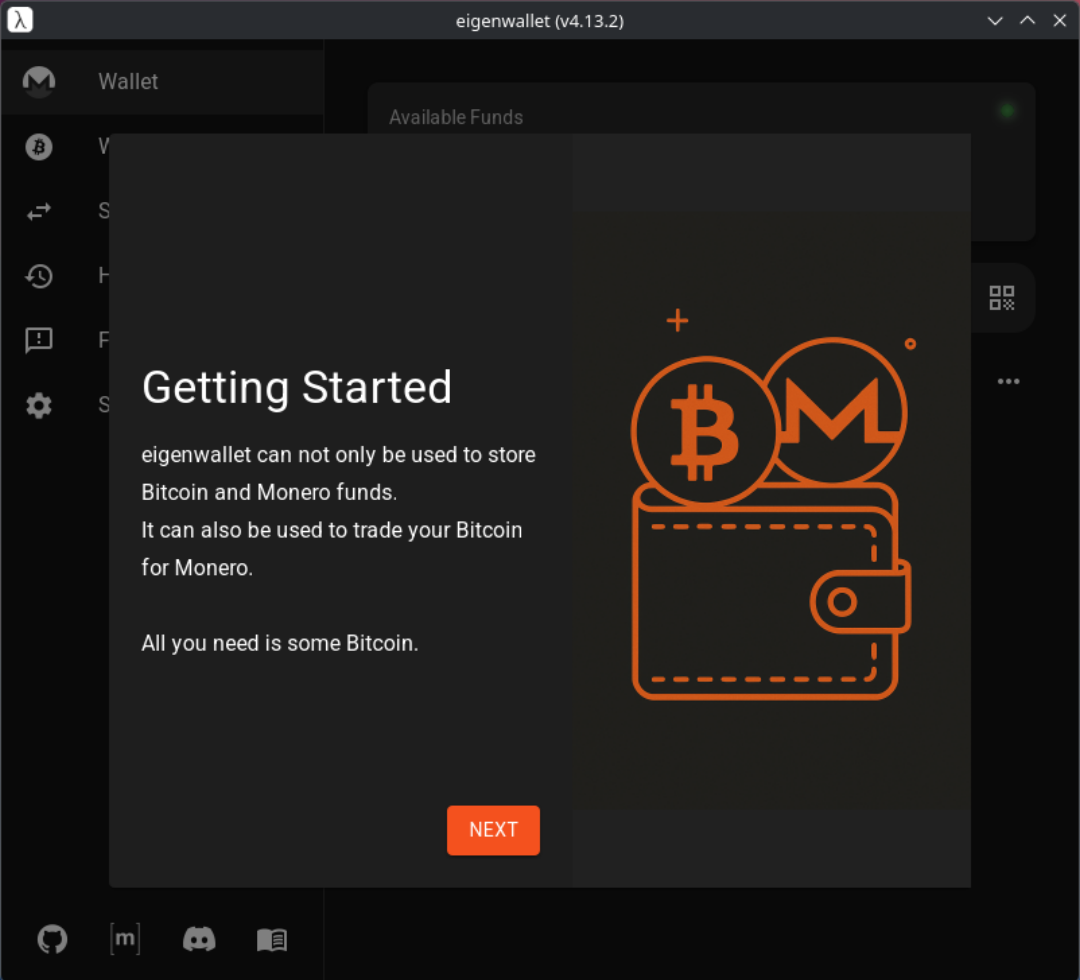Screen dimensions: 1080x980
Task: Open the Feedback speech bubble icon
Action: pyautogui.click(x=39, y=340)
